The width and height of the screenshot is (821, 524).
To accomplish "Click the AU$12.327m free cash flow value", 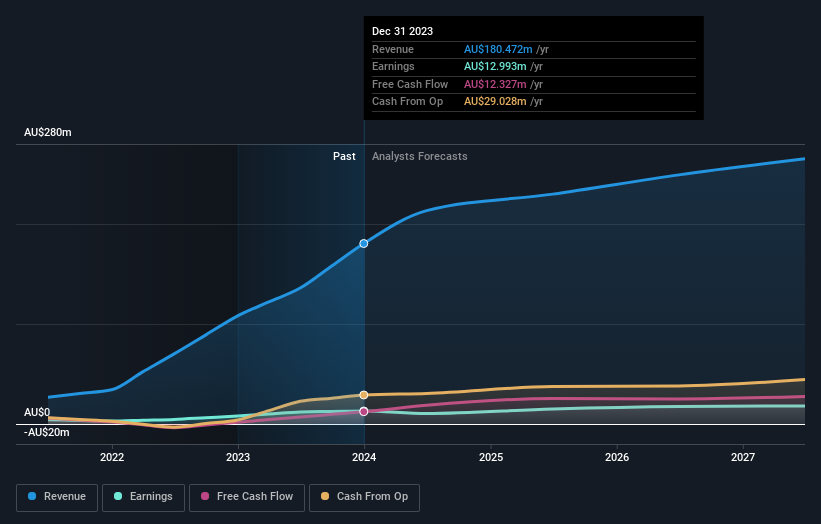I will (x=495, y=84).
